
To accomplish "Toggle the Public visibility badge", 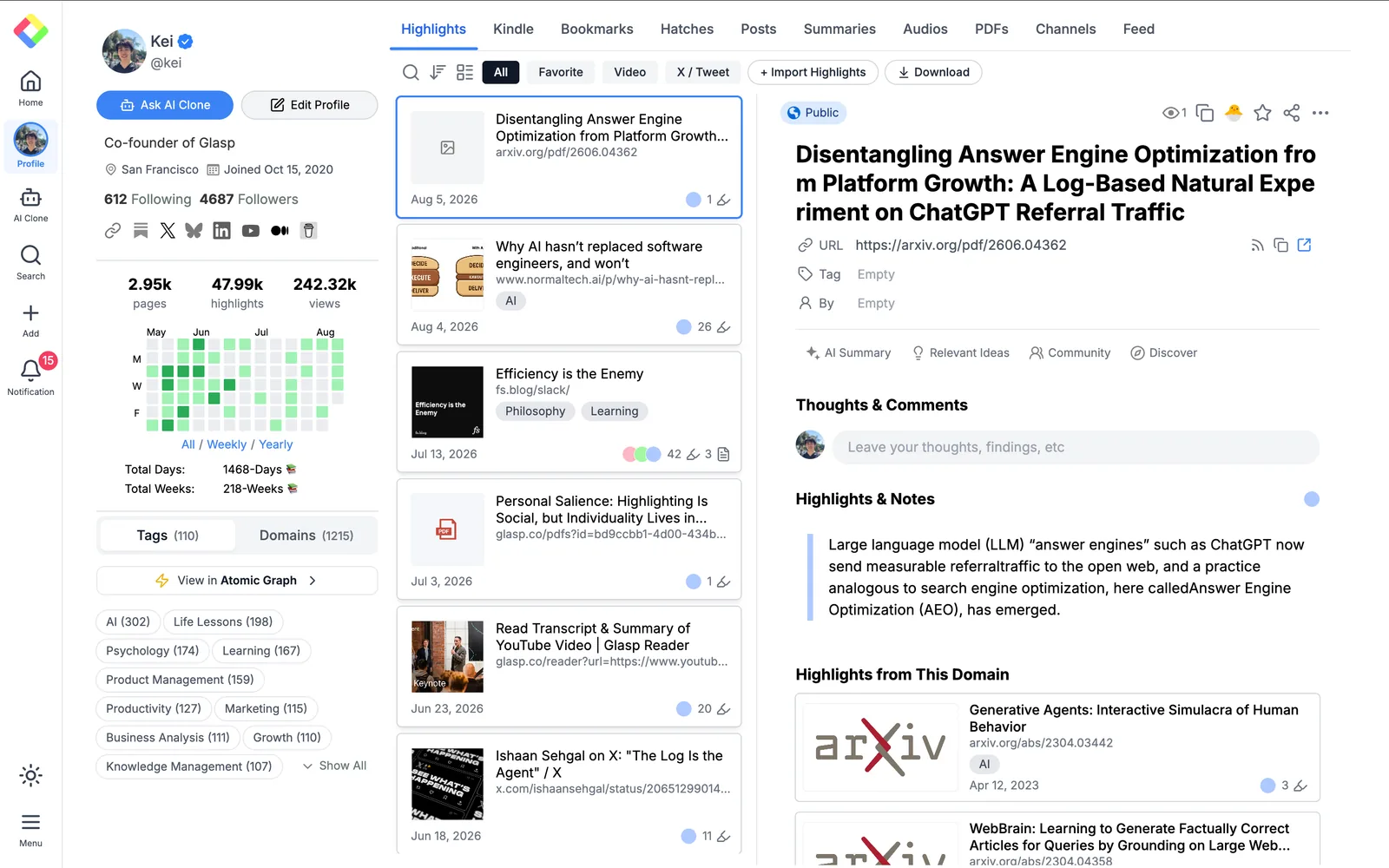I will click(813, 113).
